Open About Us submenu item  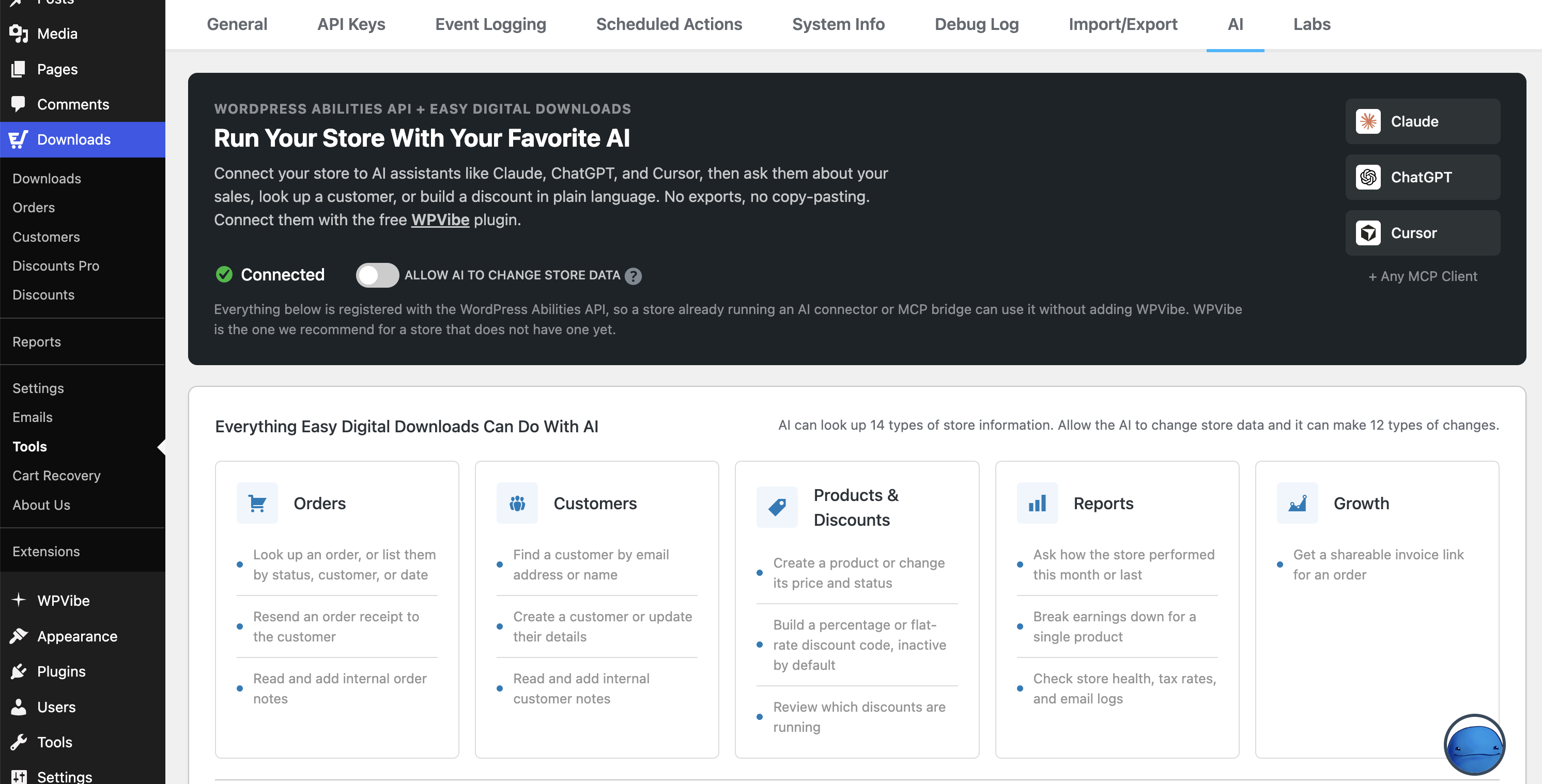[x=41, y=505]
